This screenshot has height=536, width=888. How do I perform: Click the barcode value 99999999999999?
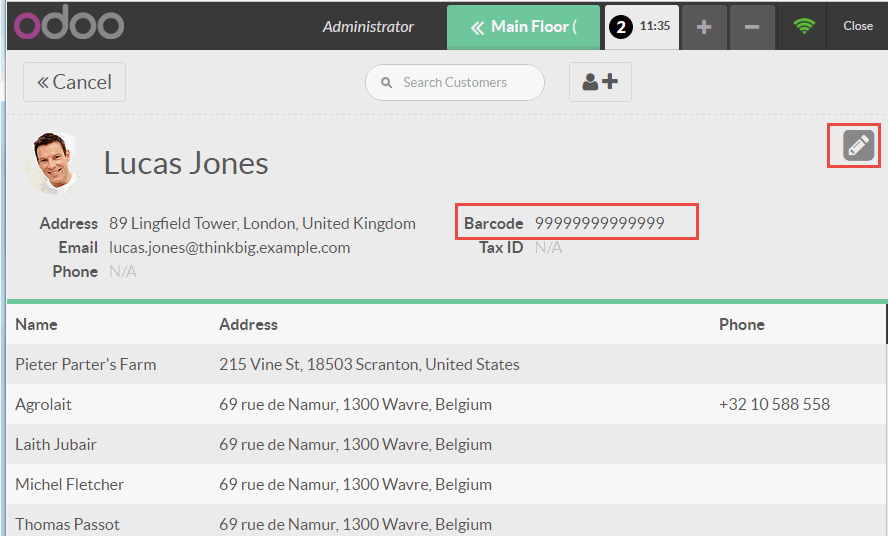pos(599,223)
